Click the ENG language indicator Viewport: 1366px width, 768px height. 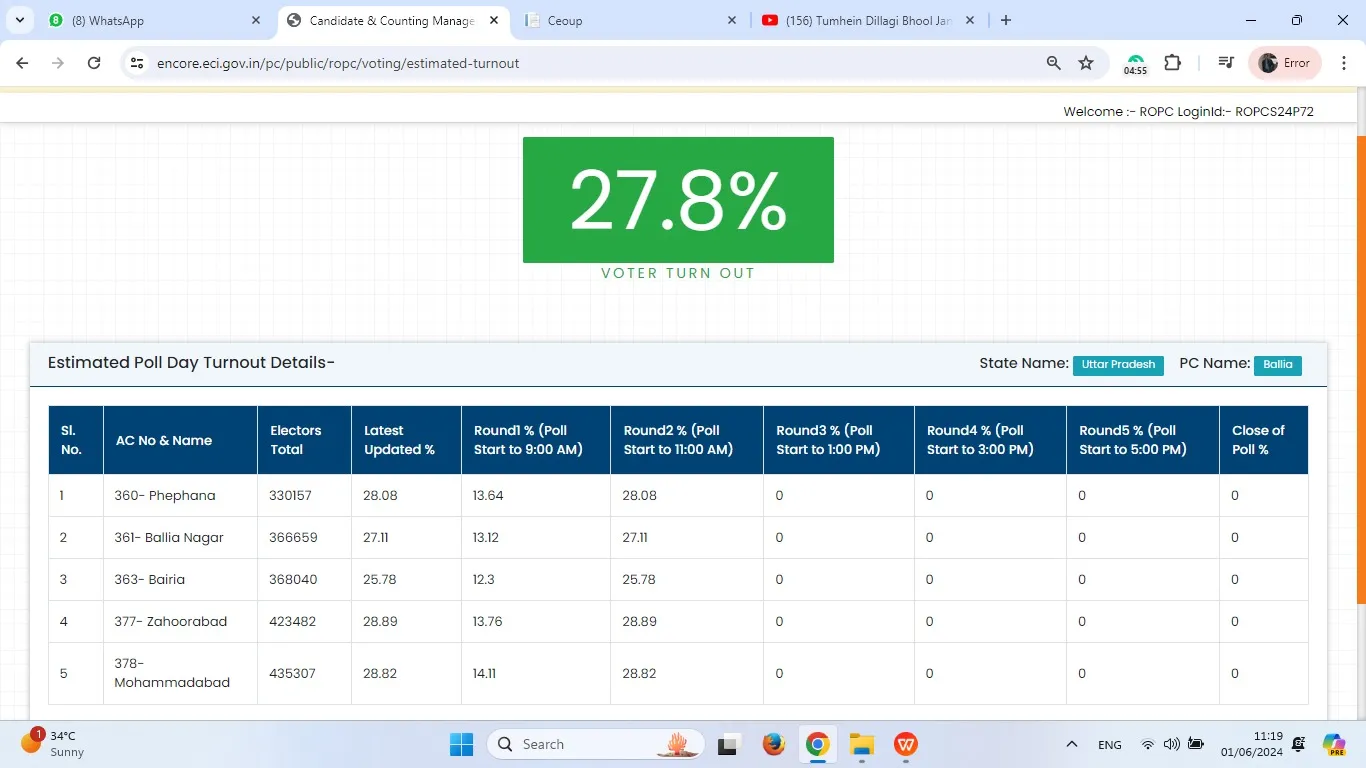[x=1109, y=745]
